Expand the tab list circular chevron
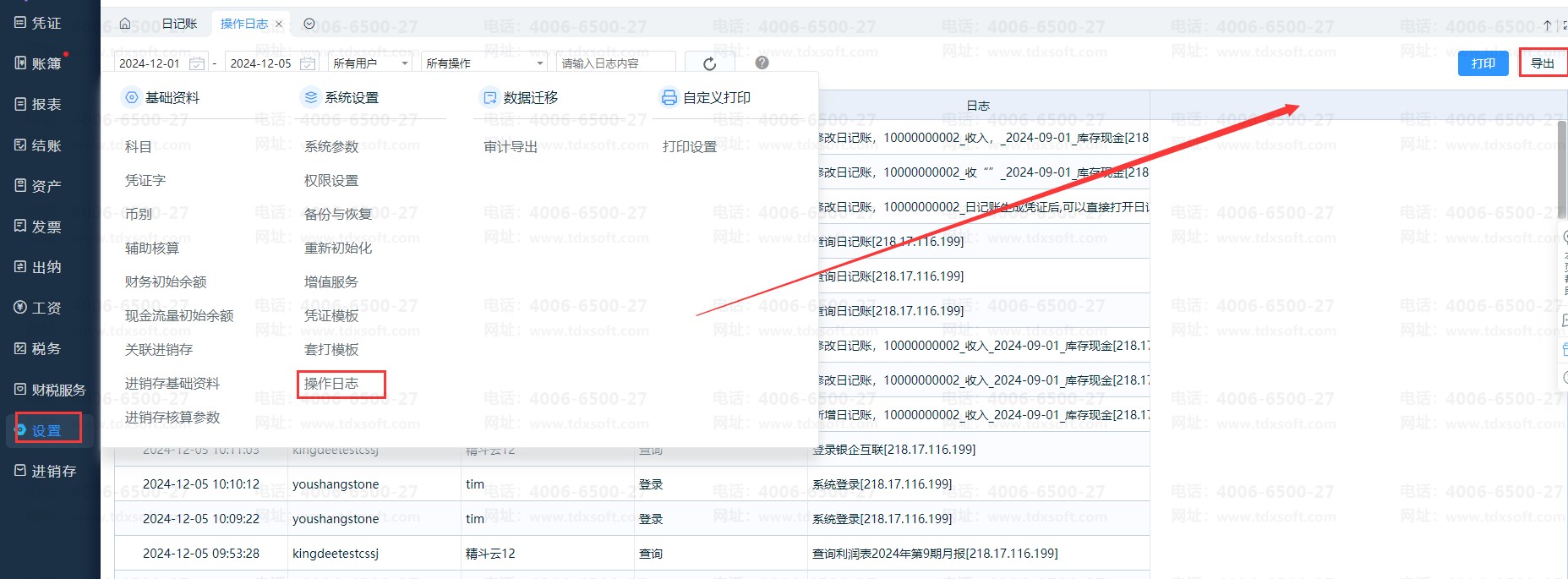 point(309,24)
